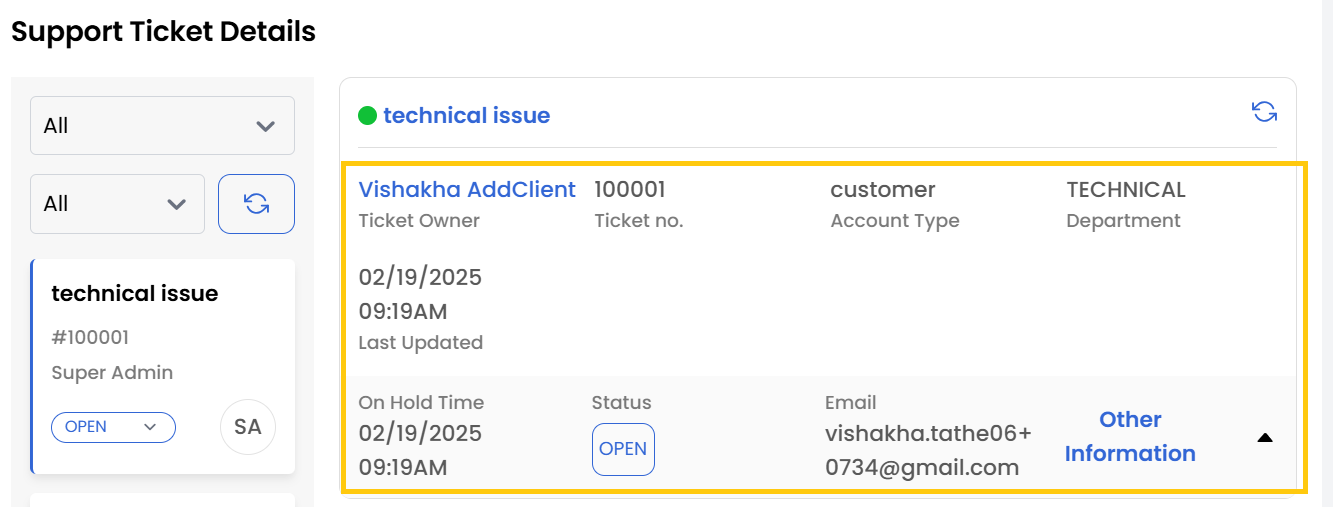Change ticket status via OPEN dropdown pill
1333x507 pixels.
pyautogui.click(x=113, y=427)
